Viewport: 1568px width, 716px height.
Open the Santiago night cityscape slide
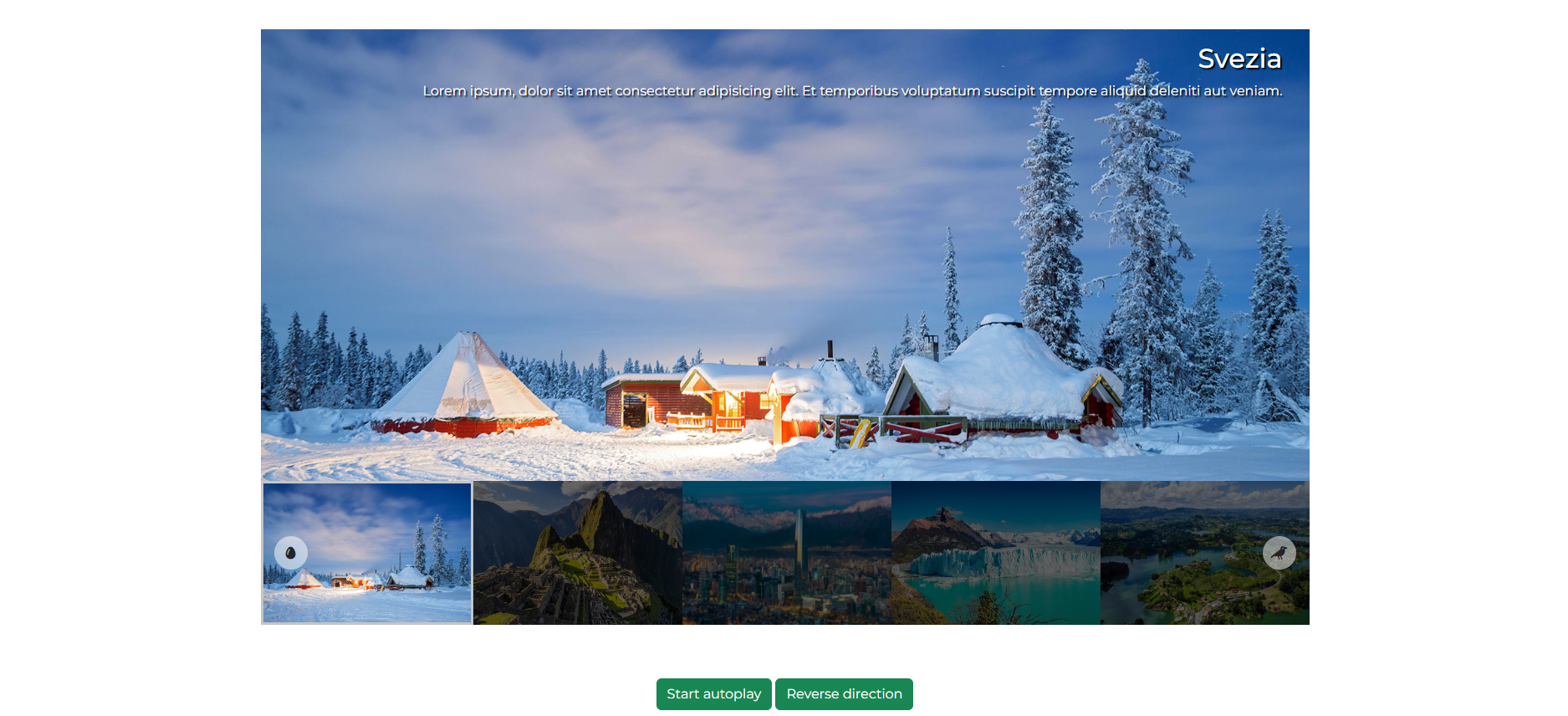click(x=787, y=553)
